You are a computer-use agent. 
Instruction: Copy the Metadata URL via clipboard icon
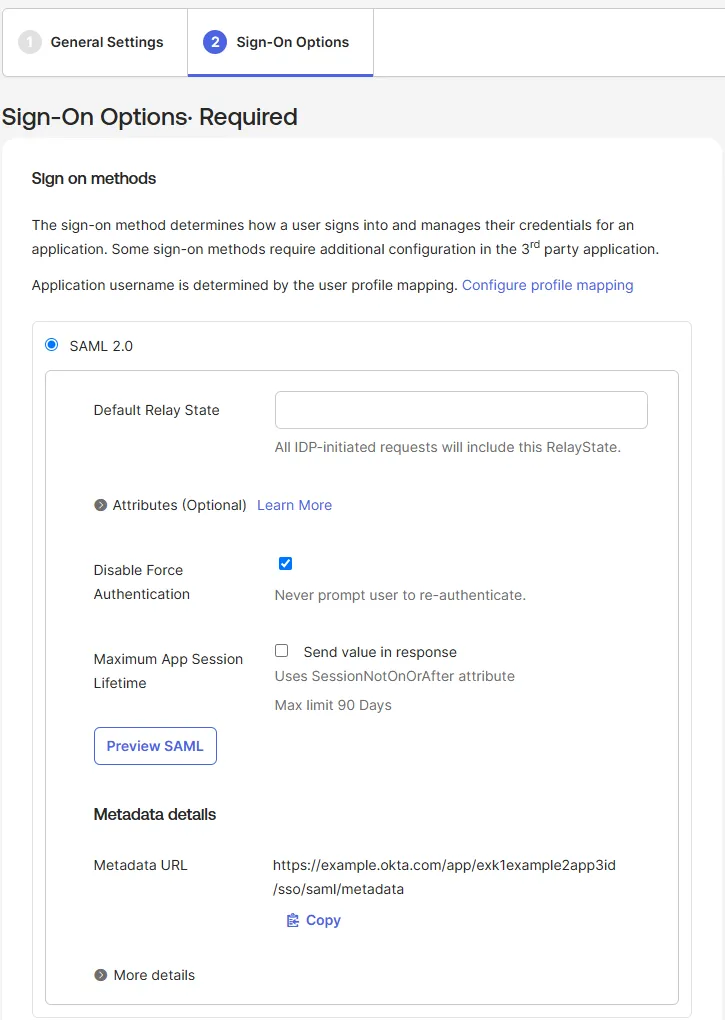[x=293, y=920]
